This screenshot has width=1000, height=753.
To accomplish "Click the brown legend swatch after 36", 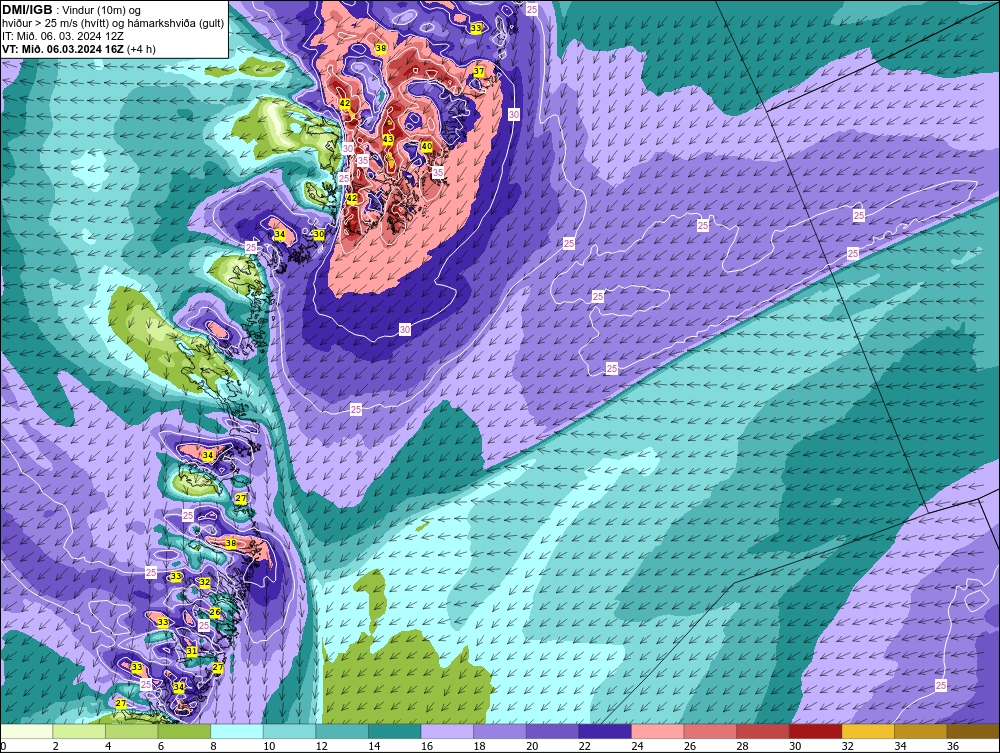I will 973,731.
